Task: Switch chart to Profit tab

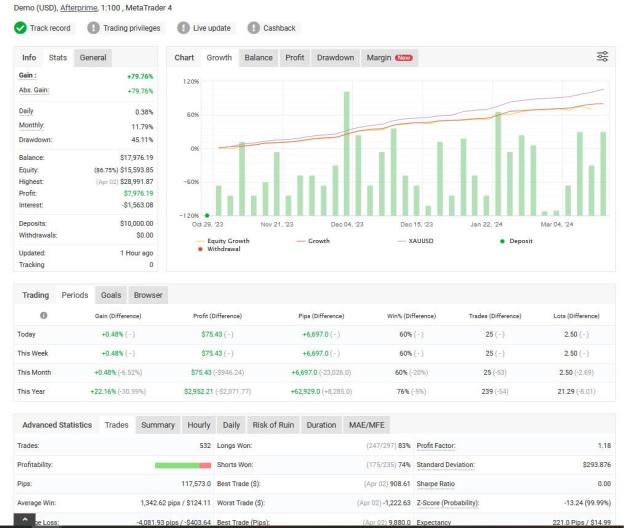Action: 295,57
